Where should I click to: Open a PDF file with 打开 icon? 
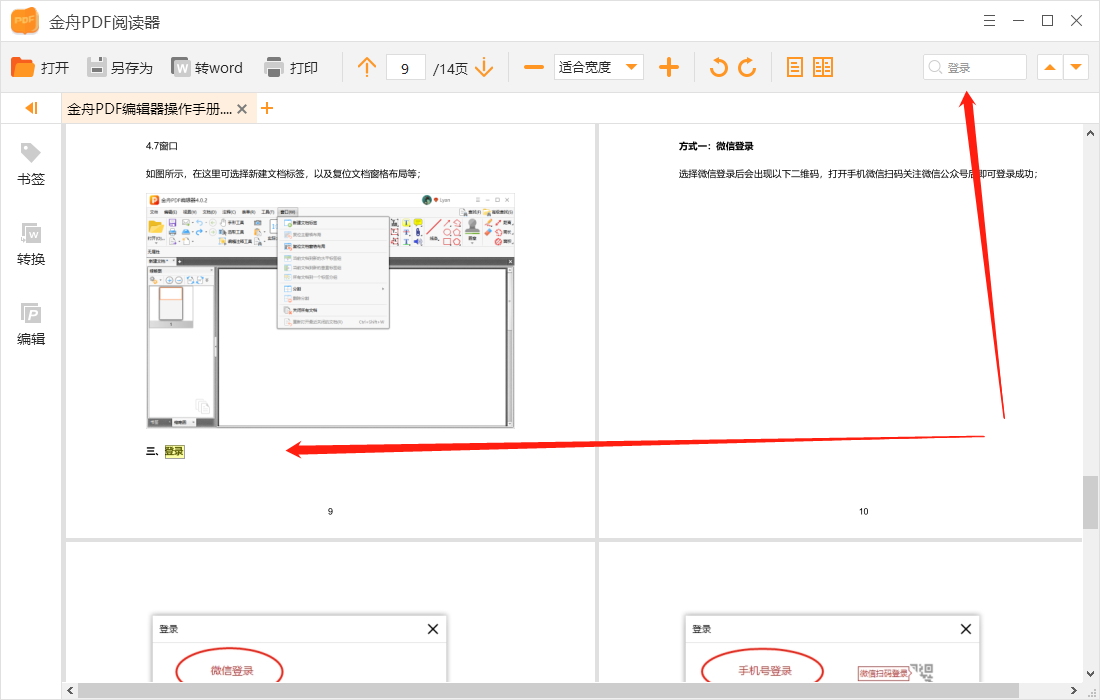40,67
